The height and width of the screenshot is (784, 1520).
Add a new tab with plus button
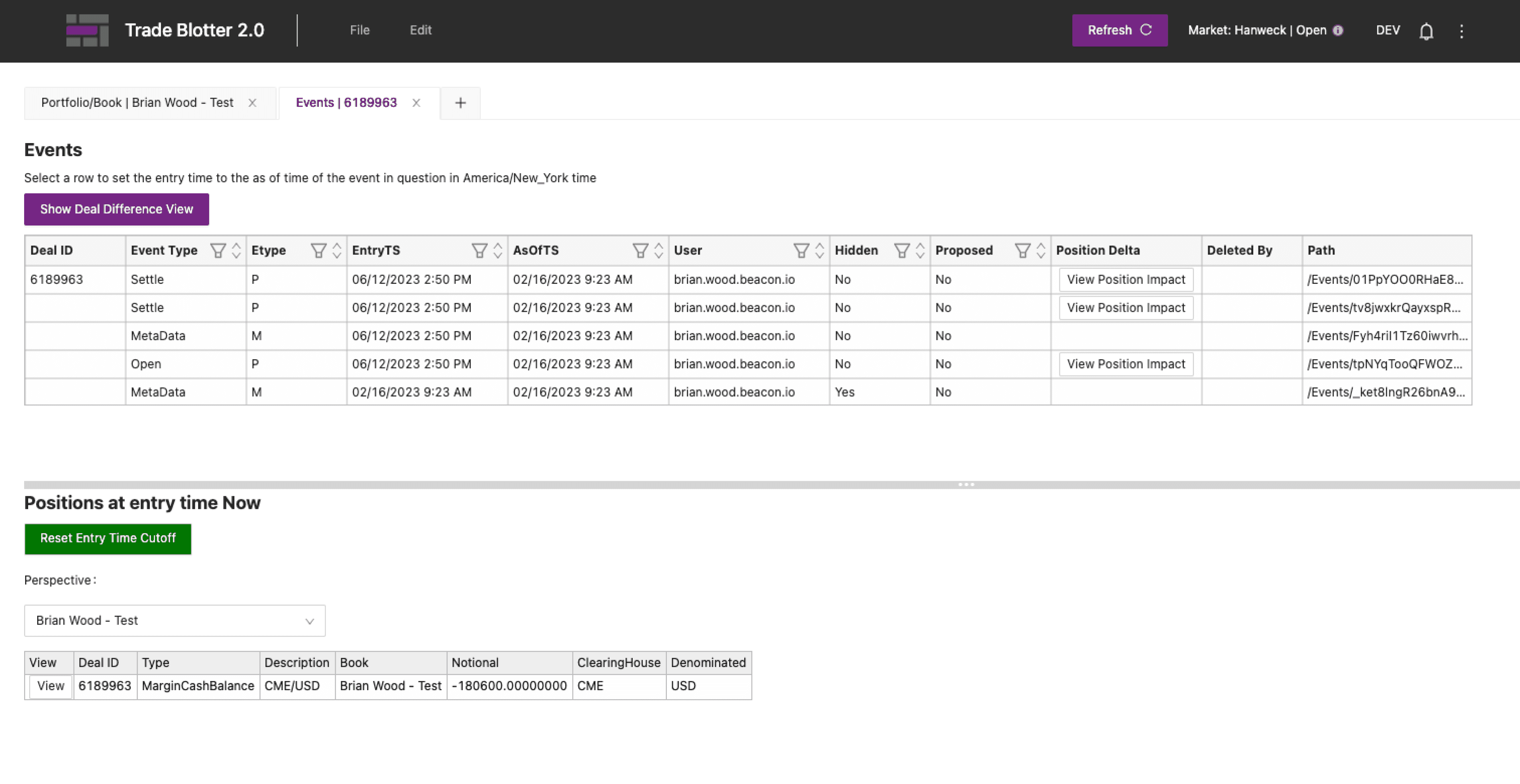[460, 103]
